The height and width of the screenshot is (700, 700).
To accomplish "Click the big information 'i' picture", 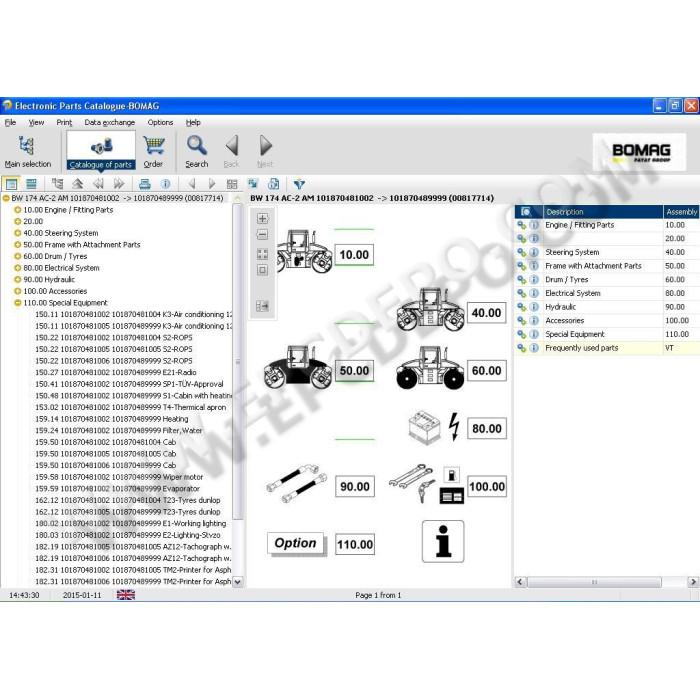I will 443,541.
